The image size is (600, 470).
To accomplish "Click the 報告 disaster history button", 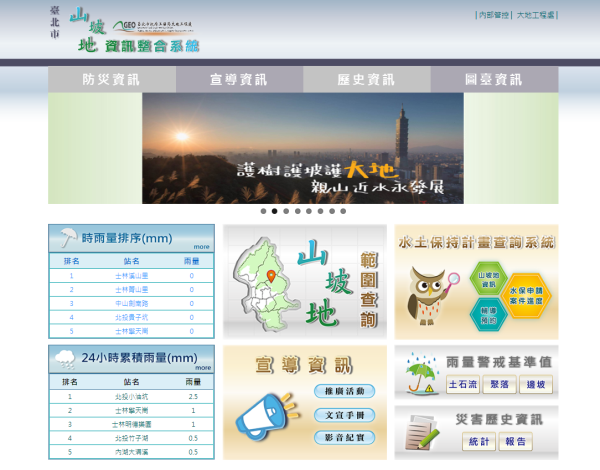I will pyautogui.click(x=515, y=442).
